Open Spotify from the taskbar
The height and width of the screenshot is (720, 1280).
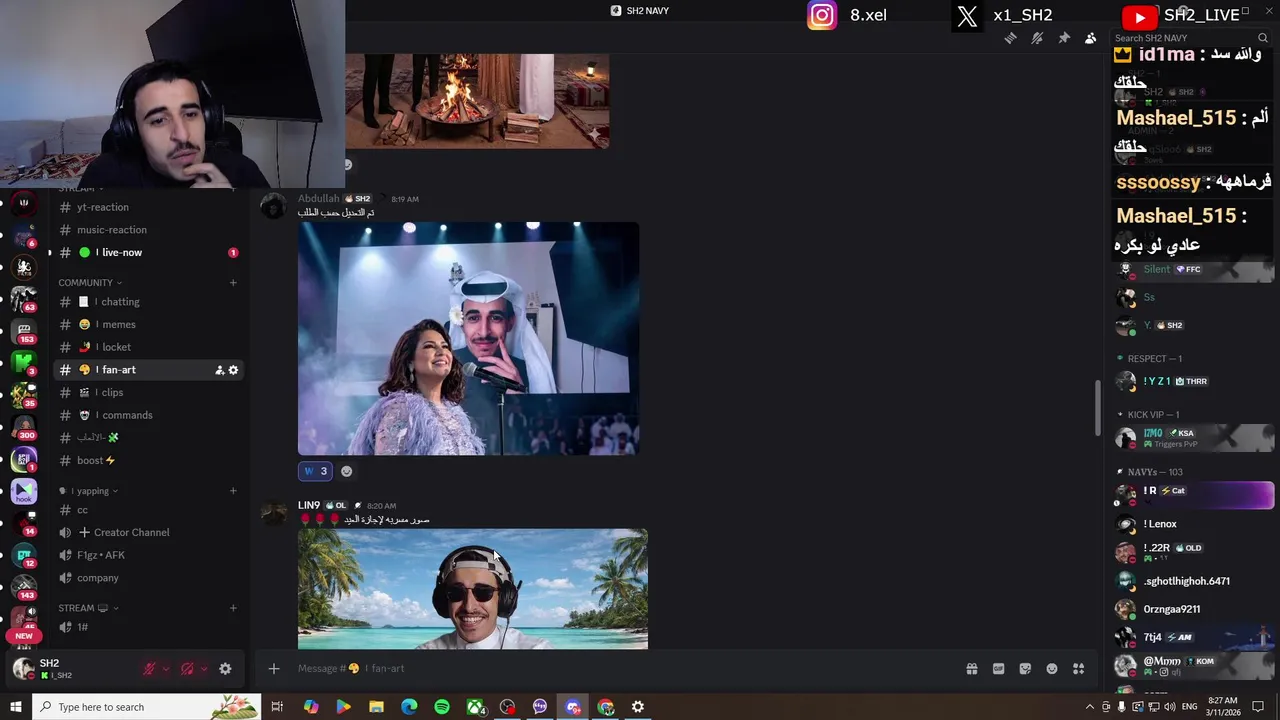pyautogui.click(x=442, y=707)
